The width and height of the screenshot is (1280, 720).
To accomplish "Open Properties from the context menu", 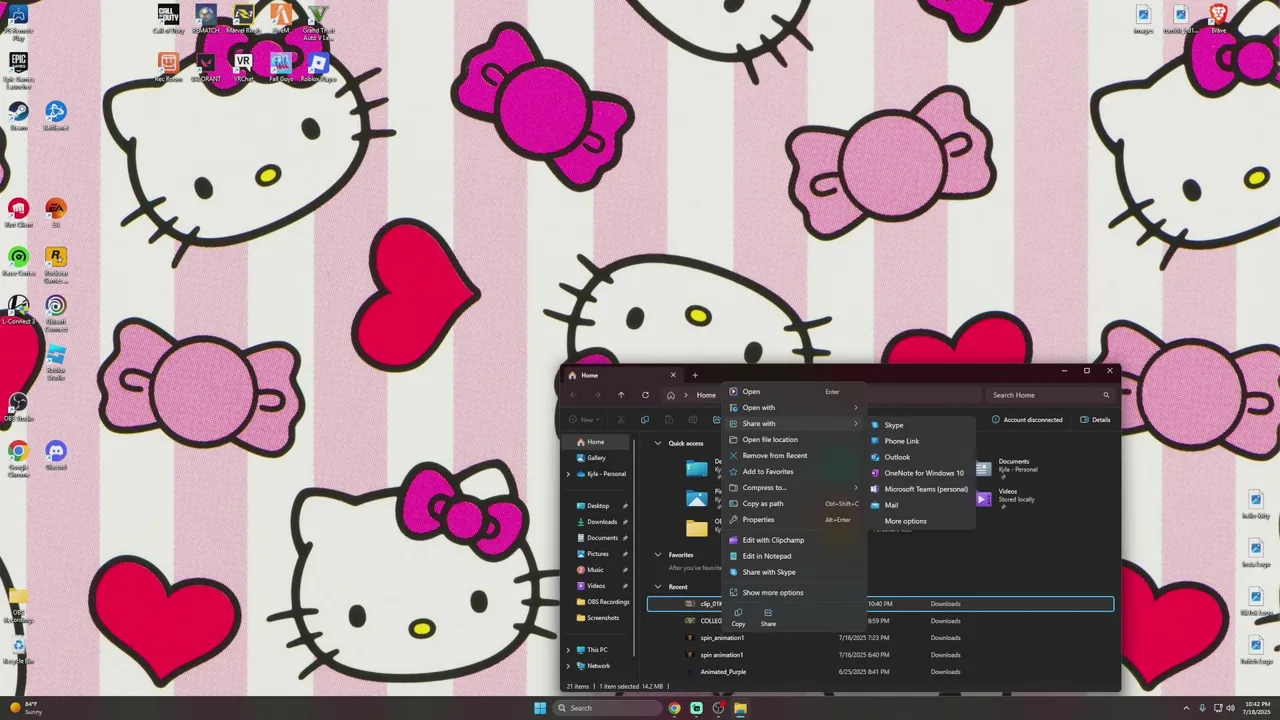I will point(794,519).
